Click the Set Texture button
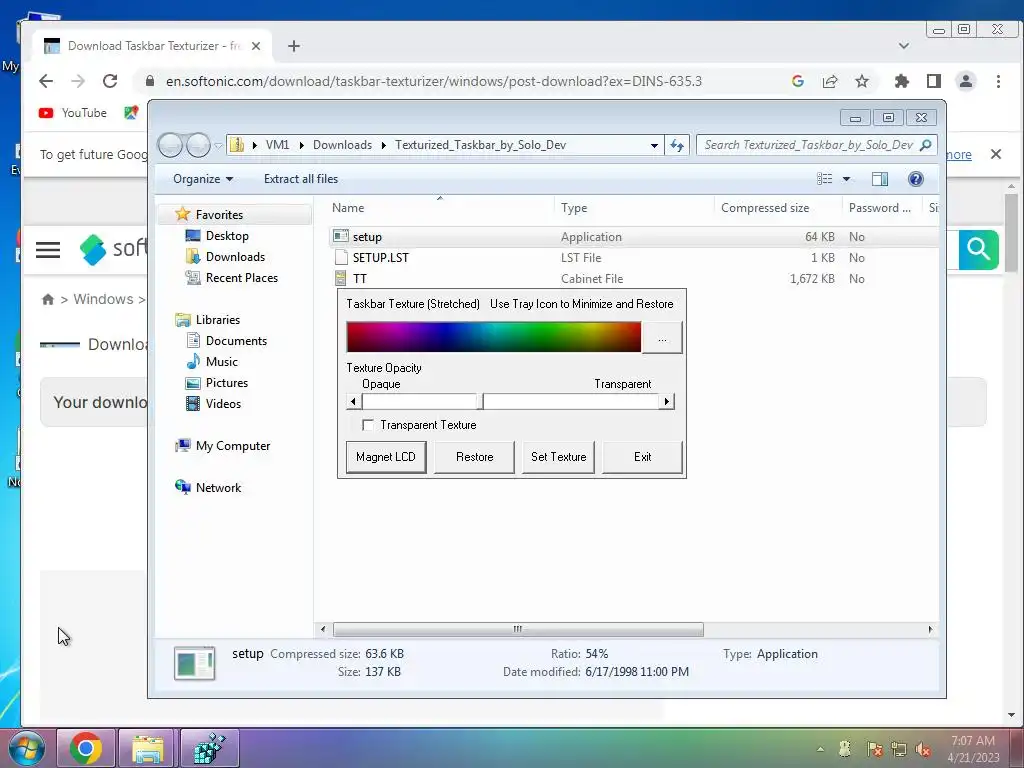This screenshot has width=1024, height=768. [x=558, y=456]
